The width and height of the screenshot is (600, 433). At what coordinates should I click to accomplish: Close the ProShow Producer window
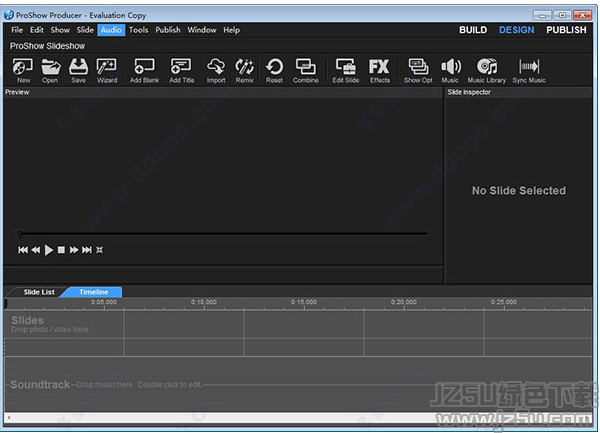click(x=583, y=15)
